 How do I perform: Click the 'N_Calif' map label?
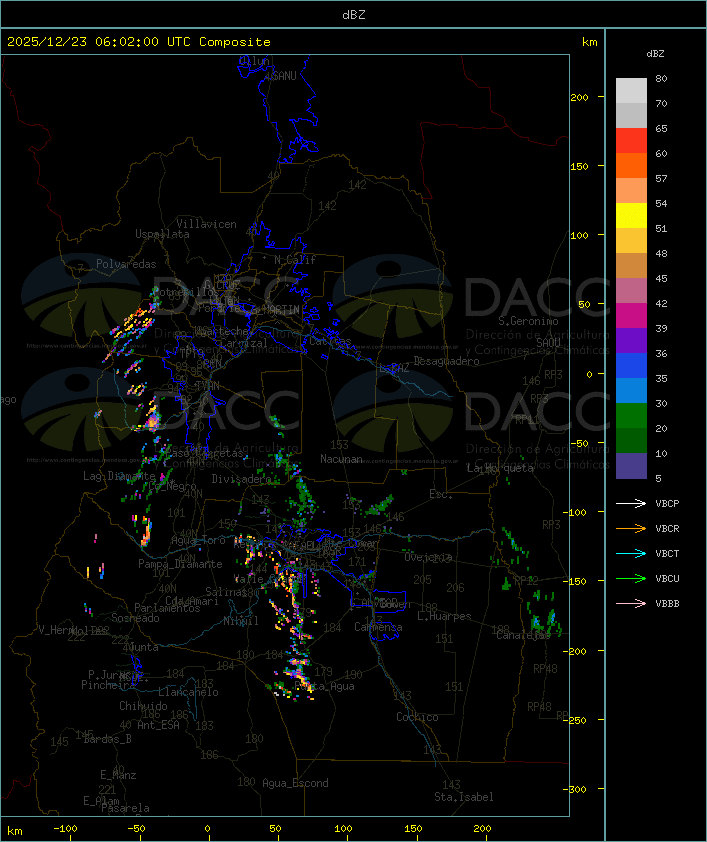[295, 260]
